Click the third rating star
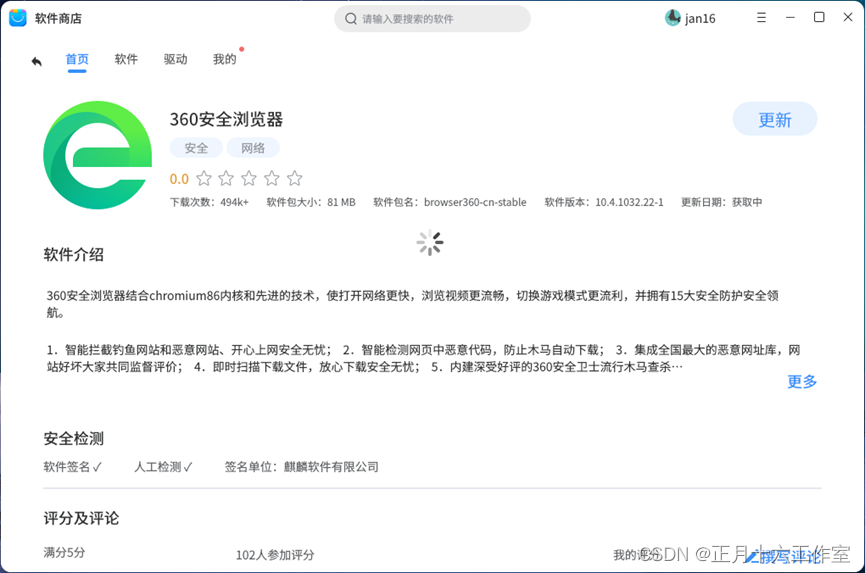 click(x=249, y=178)
